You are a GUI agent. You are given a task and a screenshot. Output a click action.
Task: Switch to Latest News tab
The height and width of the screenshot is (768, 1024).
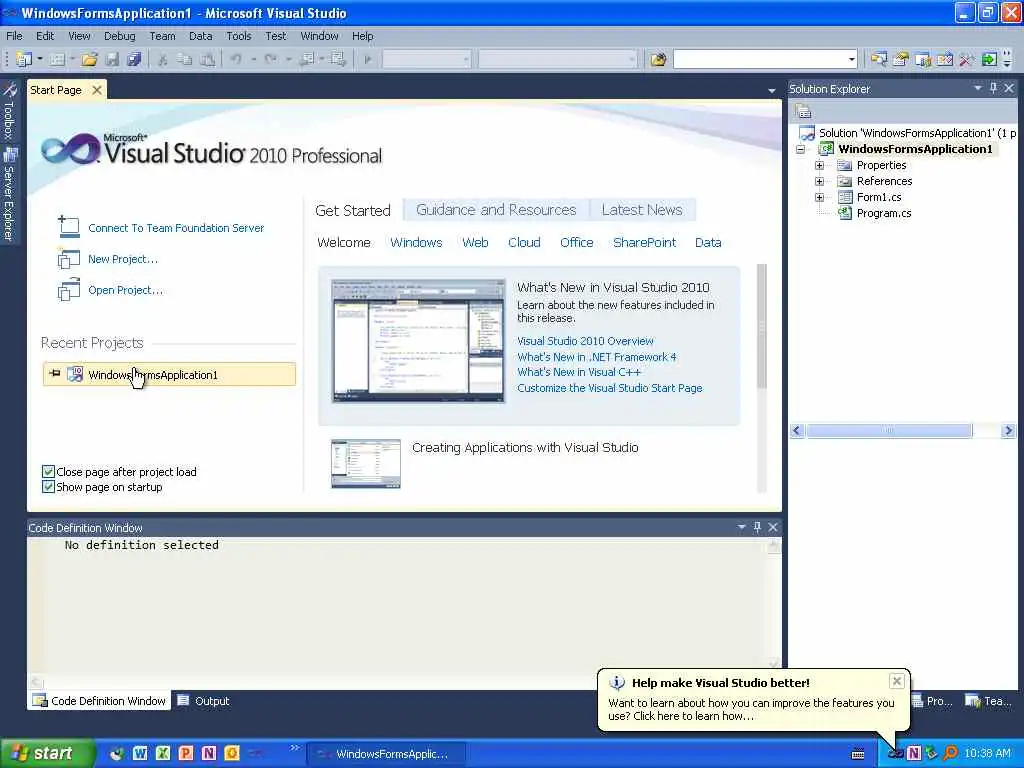coord(642,210)
